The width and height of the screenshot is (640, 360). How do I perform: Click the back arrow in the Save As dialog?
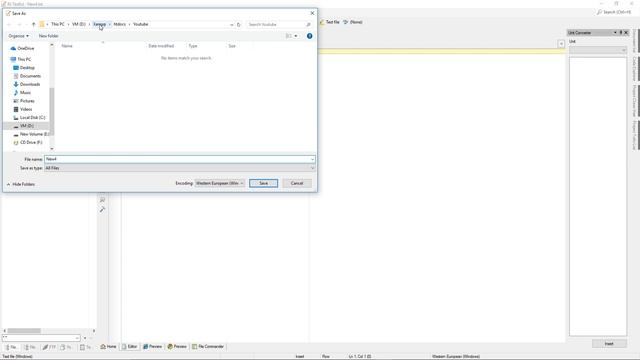coord(9,24)
